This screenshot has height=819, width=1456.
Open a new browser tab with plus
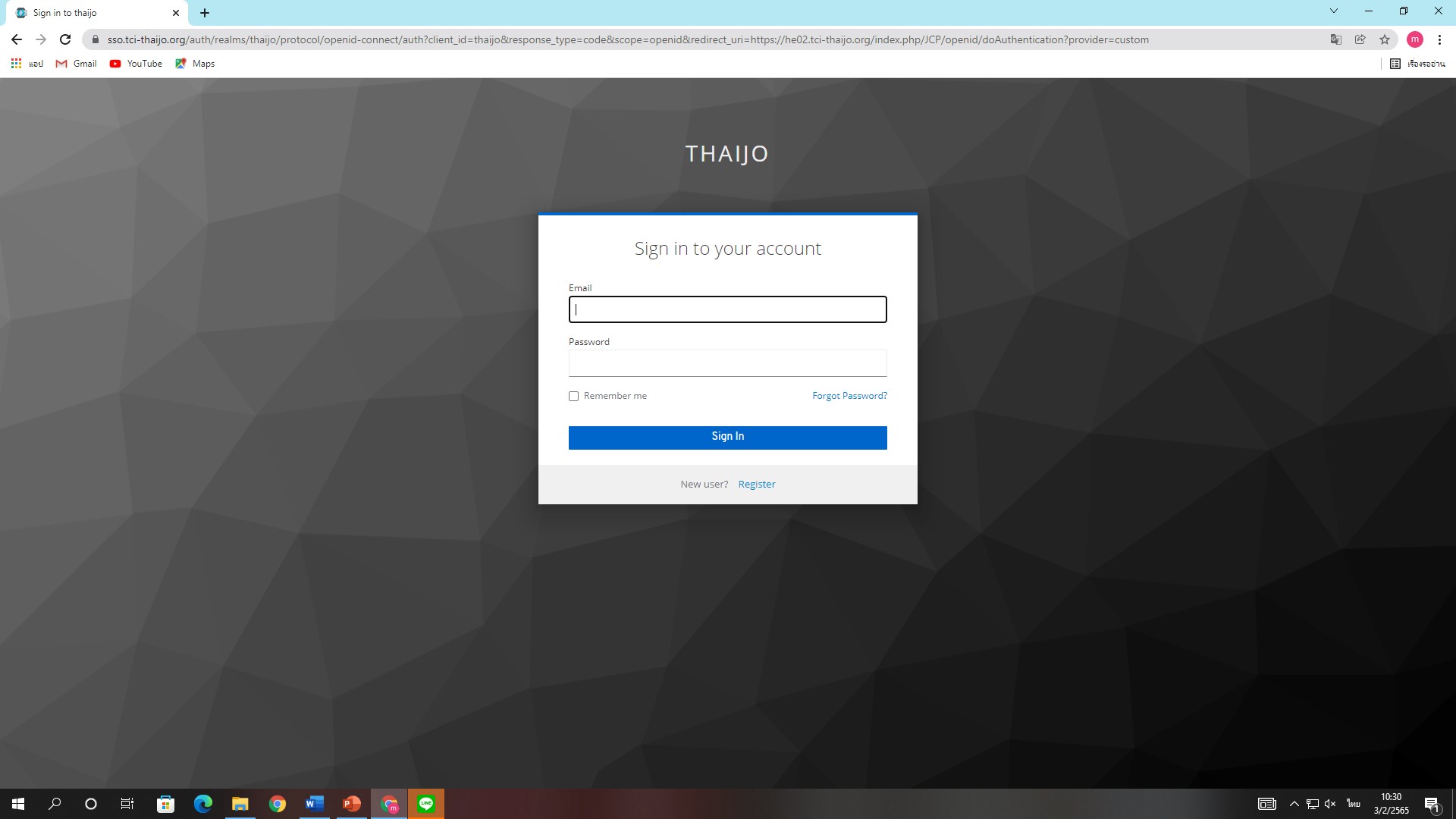205,13
